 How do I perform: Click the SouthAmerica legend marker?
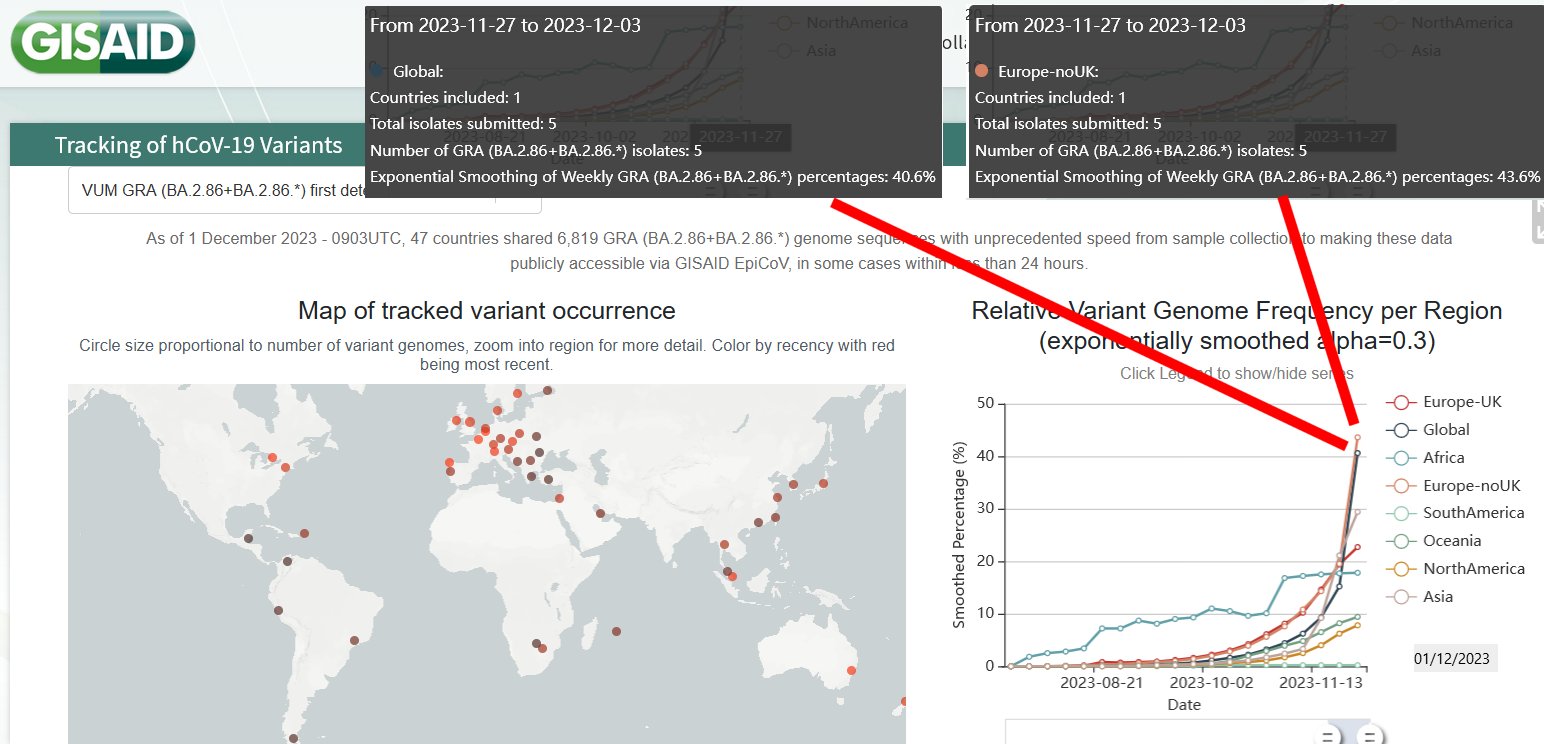coord(1400,513)
